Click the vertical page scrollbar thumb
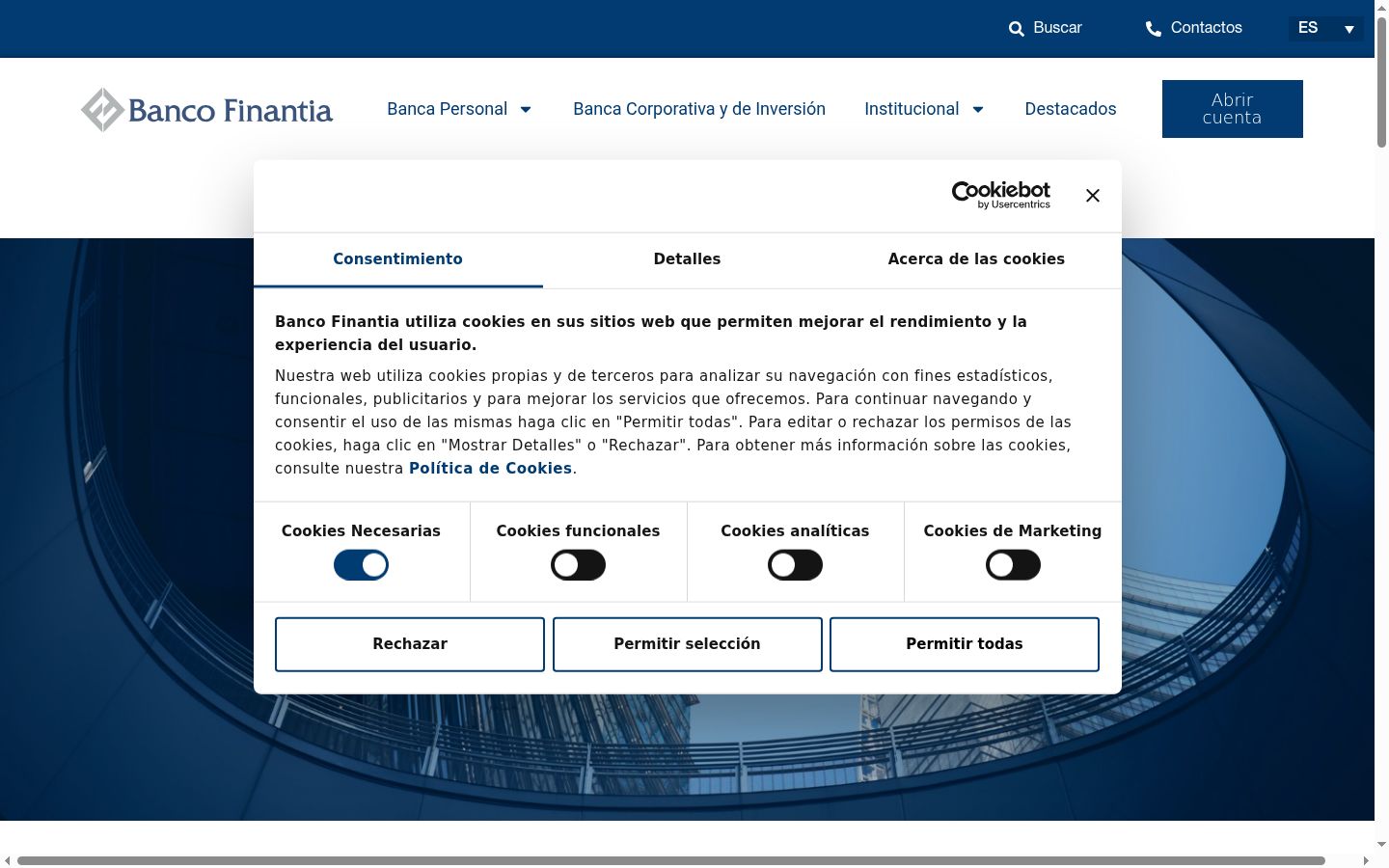 coord(1381,81)
